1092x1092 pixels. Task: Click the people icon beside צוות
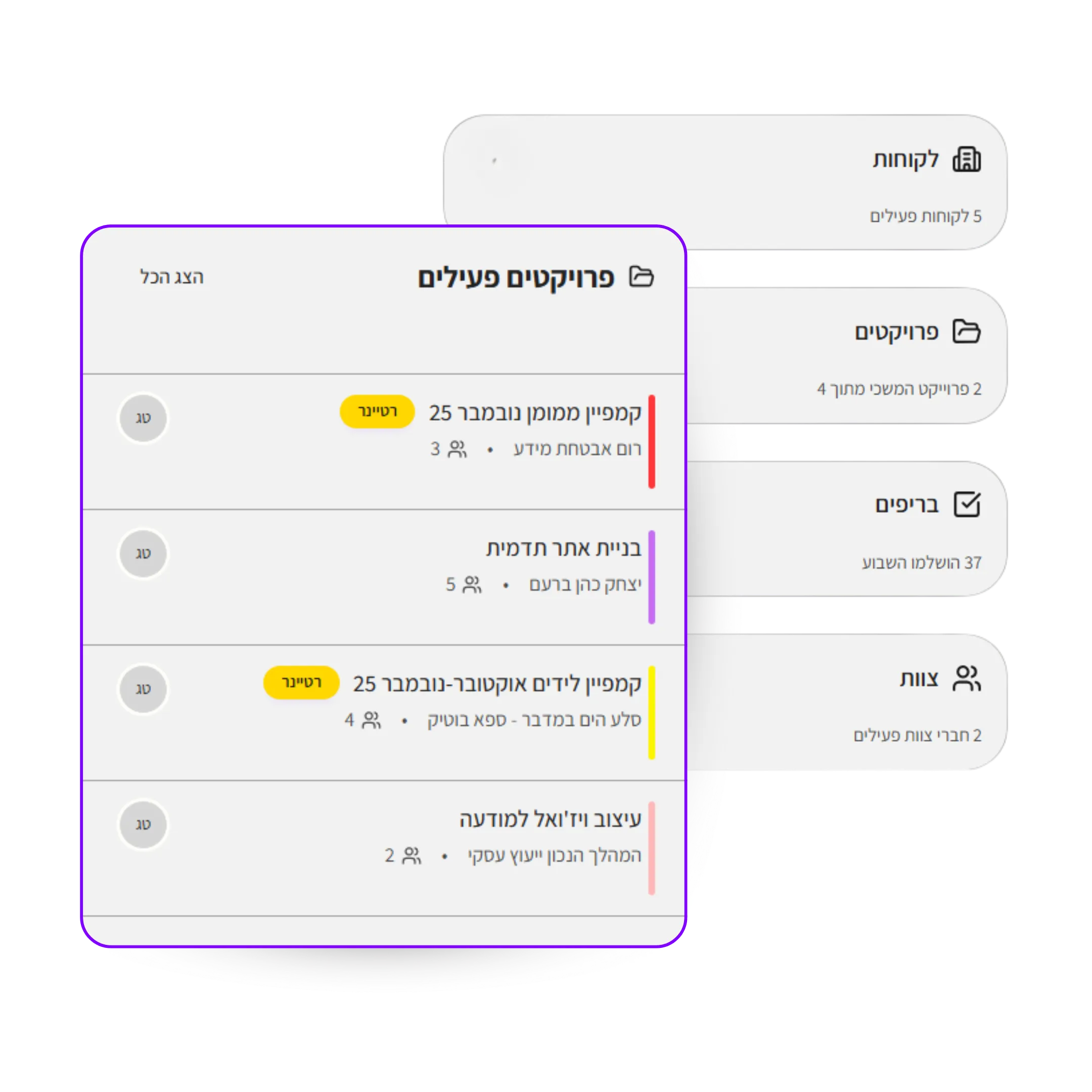(x=967, y=677)
